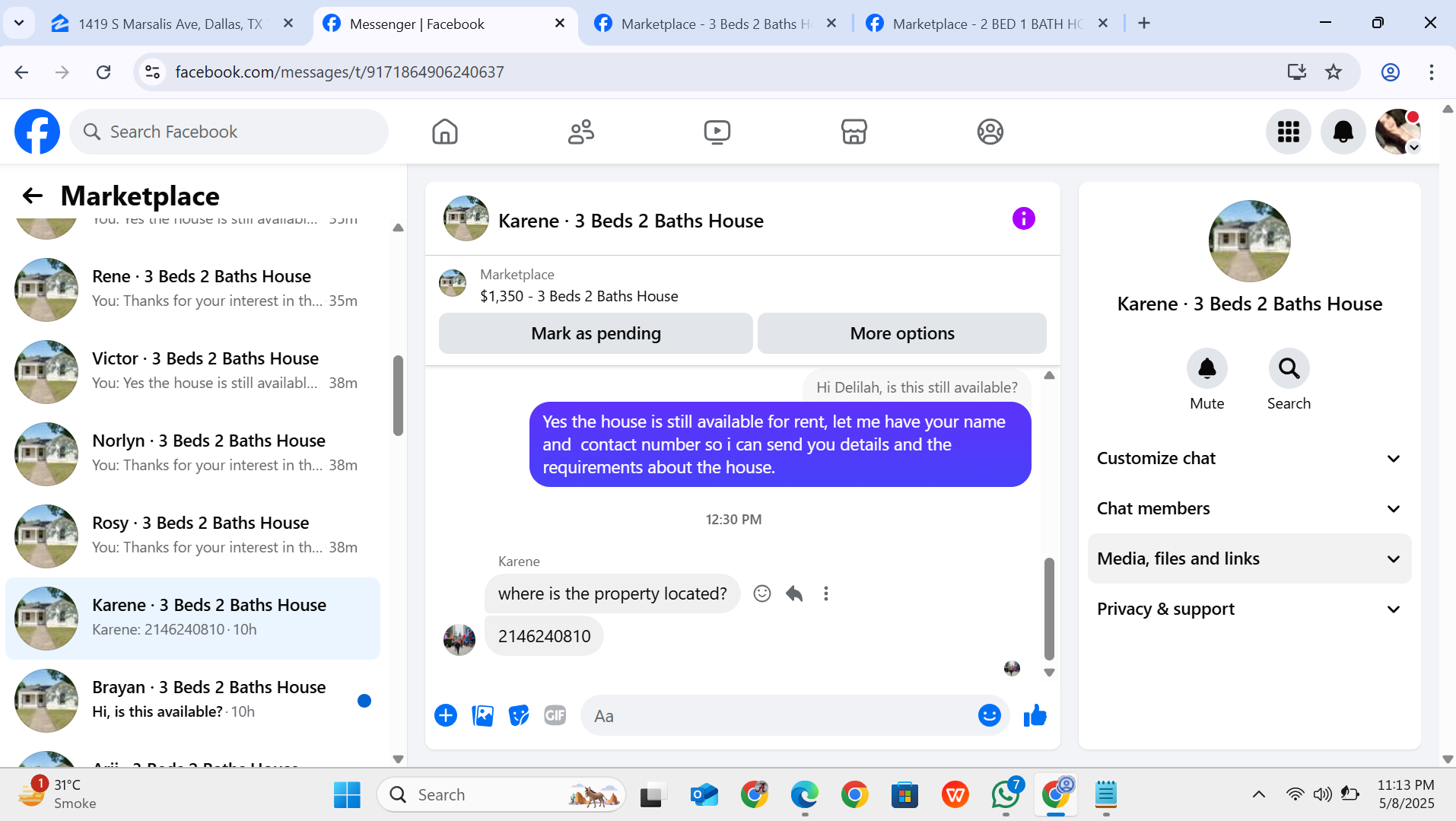
Task: Open the tab search dropdown in Chrome
Action: pos(19,23)
